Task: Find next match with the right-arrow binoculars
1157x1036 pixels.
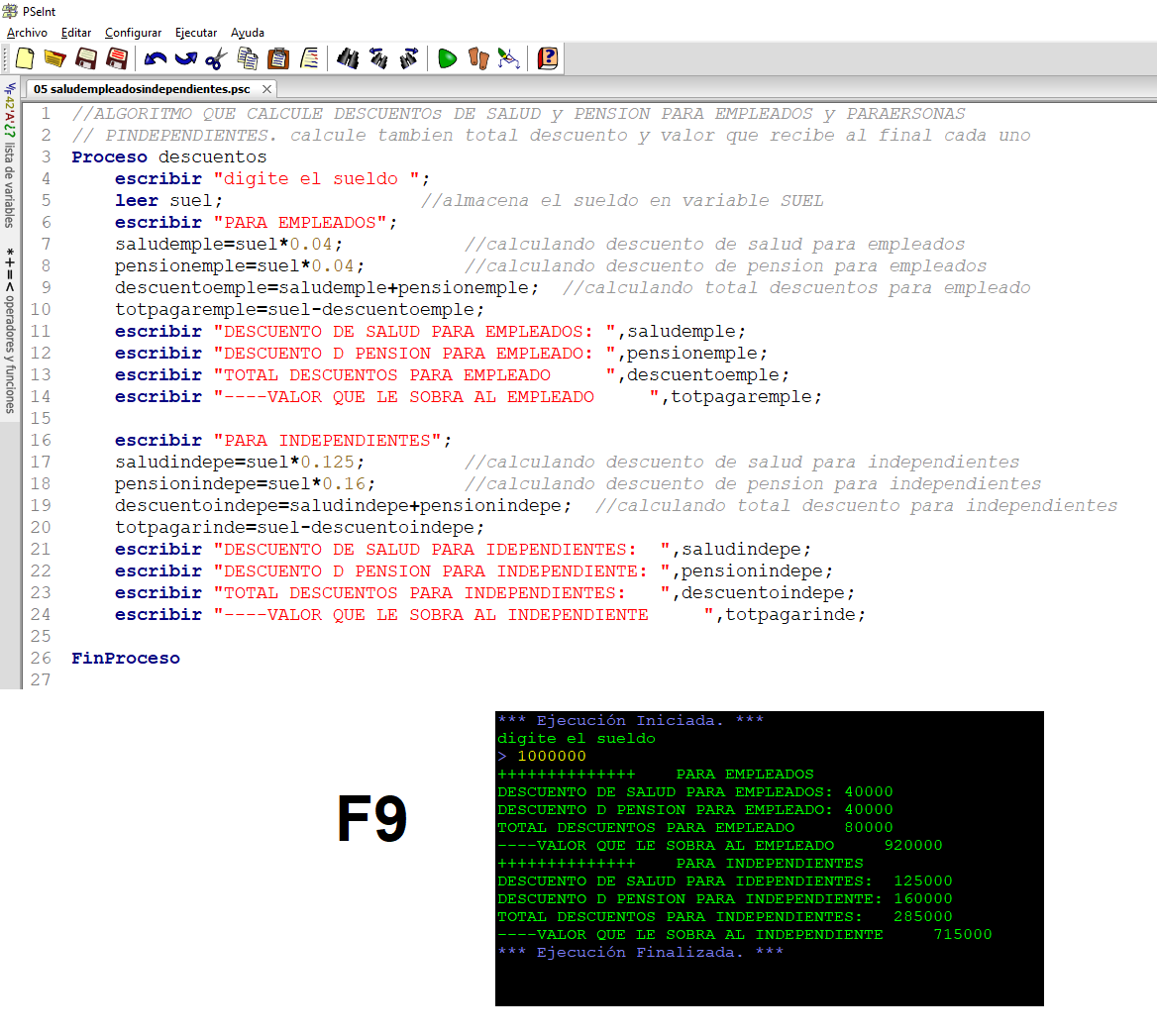Action: pyautogui.click(x=409, y=58)
